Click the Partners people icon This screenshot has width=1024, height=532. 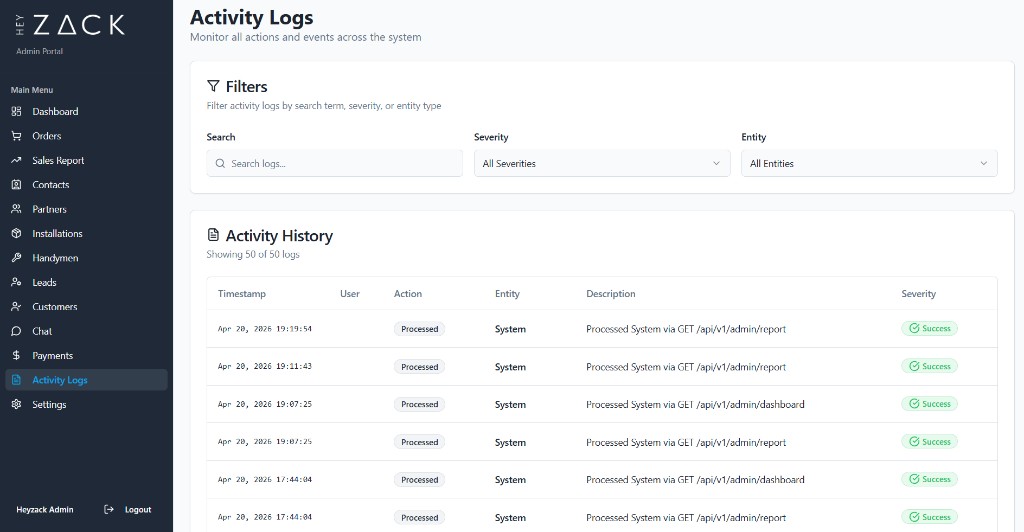pyautogui.click(x=16, y=210)
